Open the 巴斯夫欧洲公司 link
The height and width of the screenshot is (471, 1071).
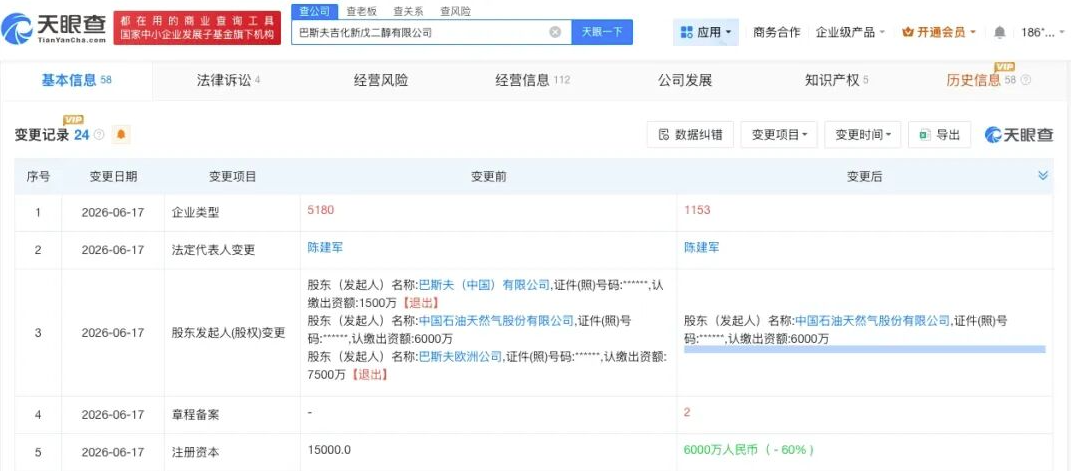click(x=460, y=356)
